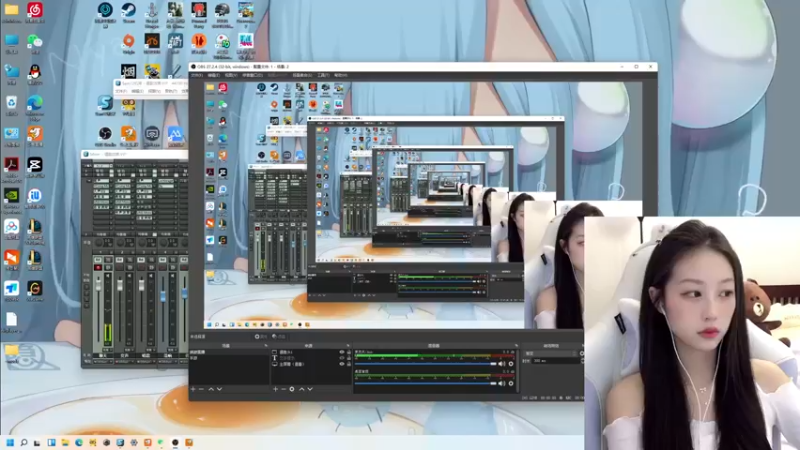Viewport: 800px width, 450px height.
Task: Toggle lock on first OBS source row
Action: pos(349,352)
